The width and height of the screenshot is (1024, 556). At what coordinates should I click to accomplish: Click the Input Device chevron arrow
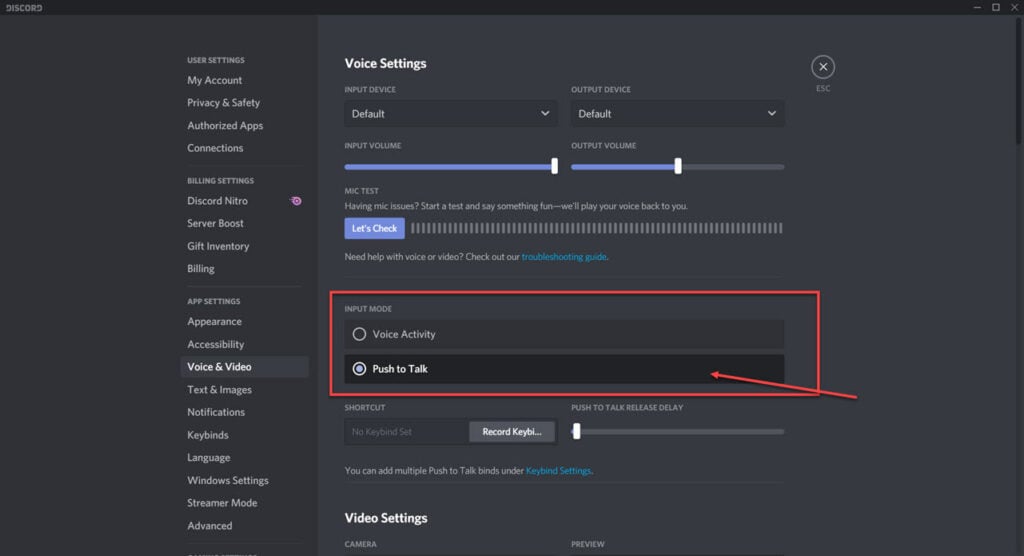(x=545, y=114)
